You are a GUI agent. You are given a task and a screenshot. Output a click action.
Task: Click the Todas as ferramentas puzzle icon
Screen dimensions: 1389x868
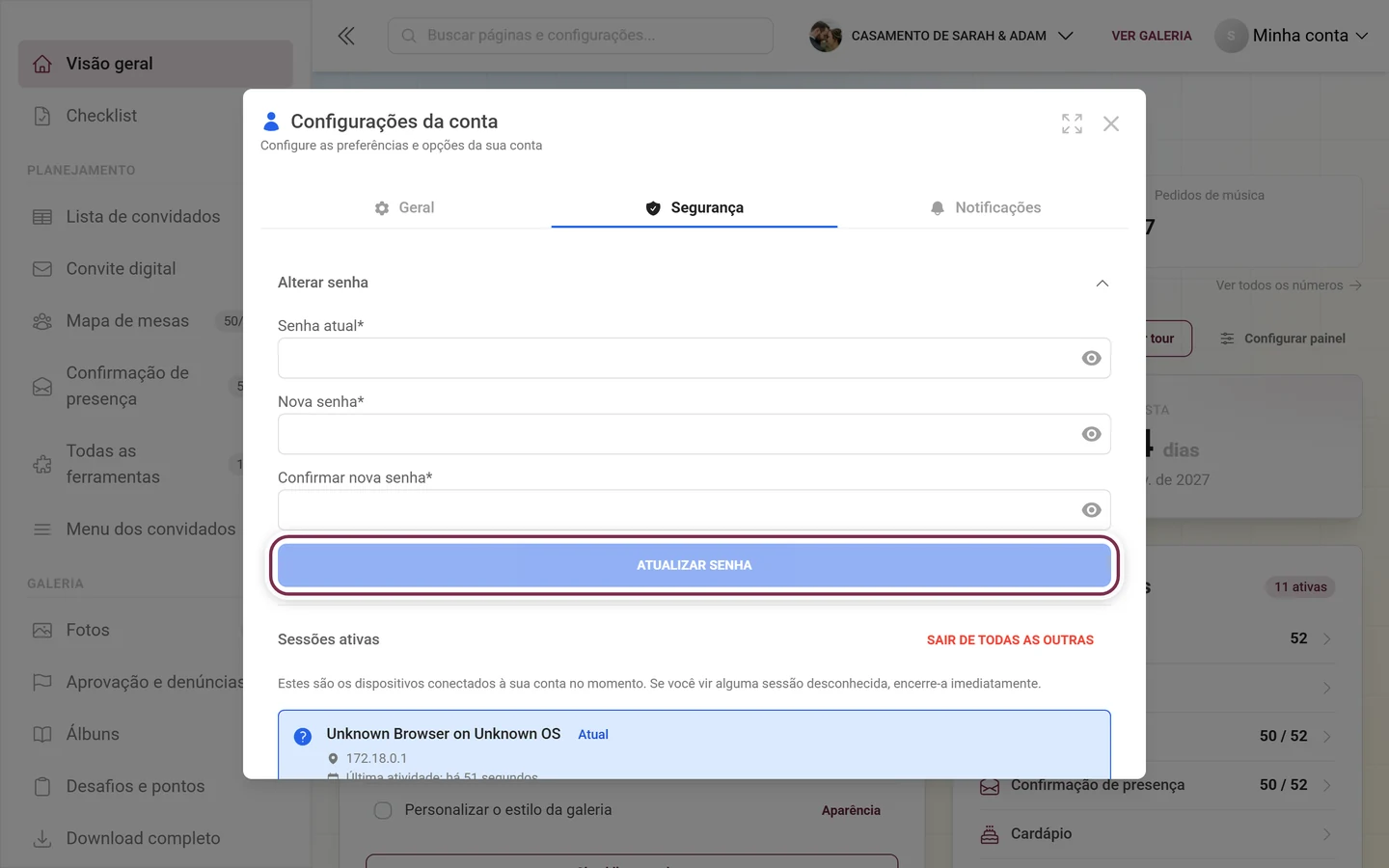pos(42,464)
